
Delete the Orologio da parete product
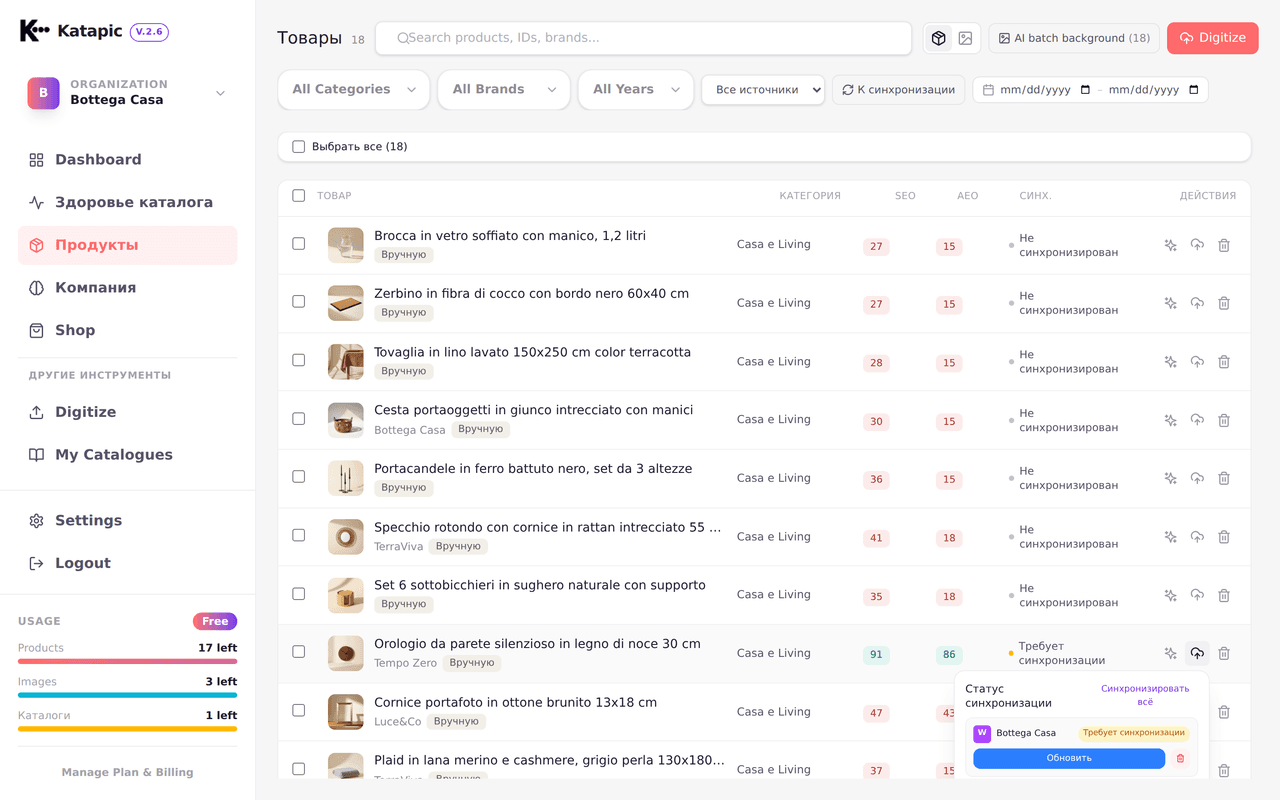[1224, 653]
